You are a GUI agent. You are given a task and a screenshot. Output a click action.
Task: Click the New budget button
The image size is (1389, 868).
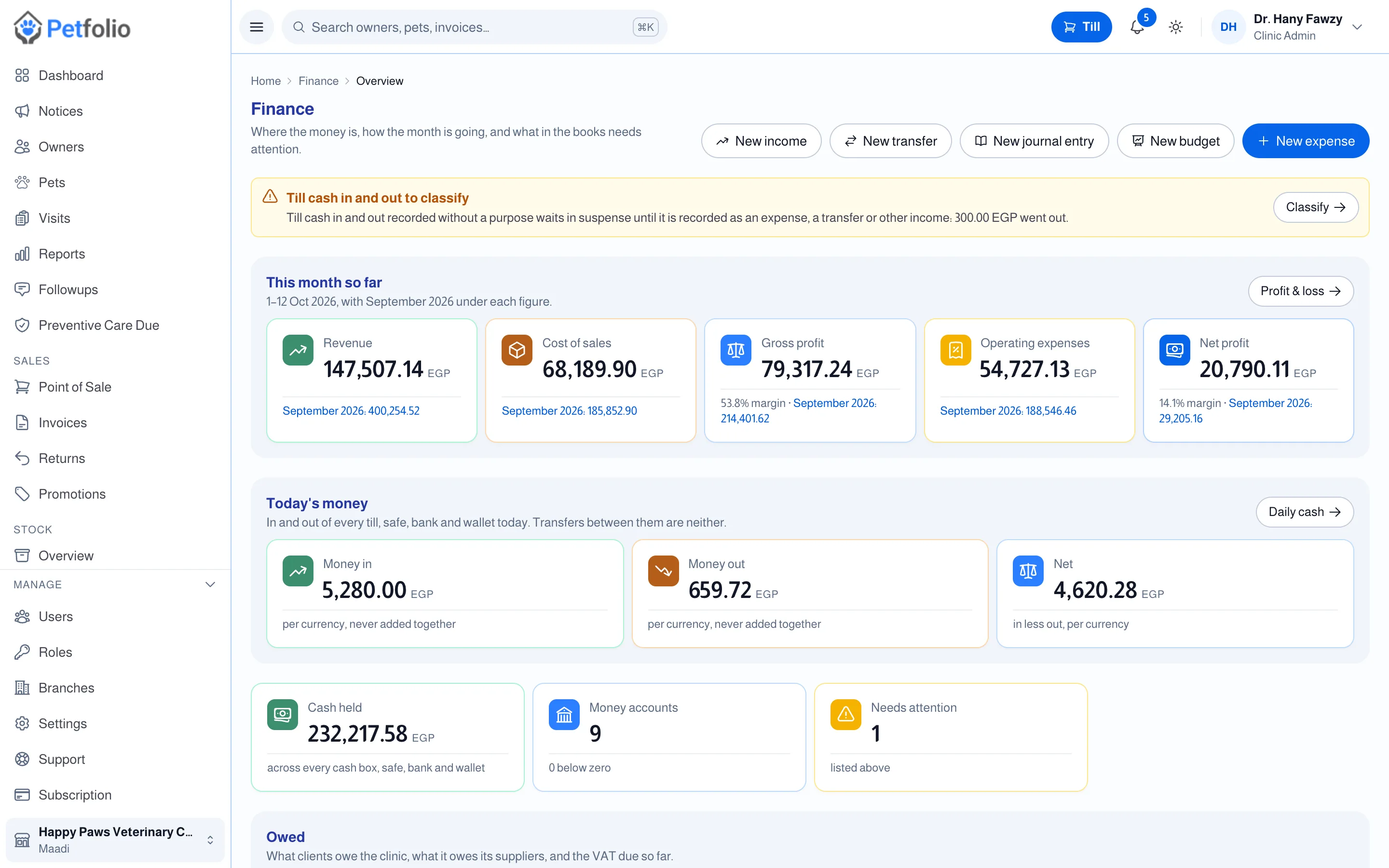pos(1175,141)
